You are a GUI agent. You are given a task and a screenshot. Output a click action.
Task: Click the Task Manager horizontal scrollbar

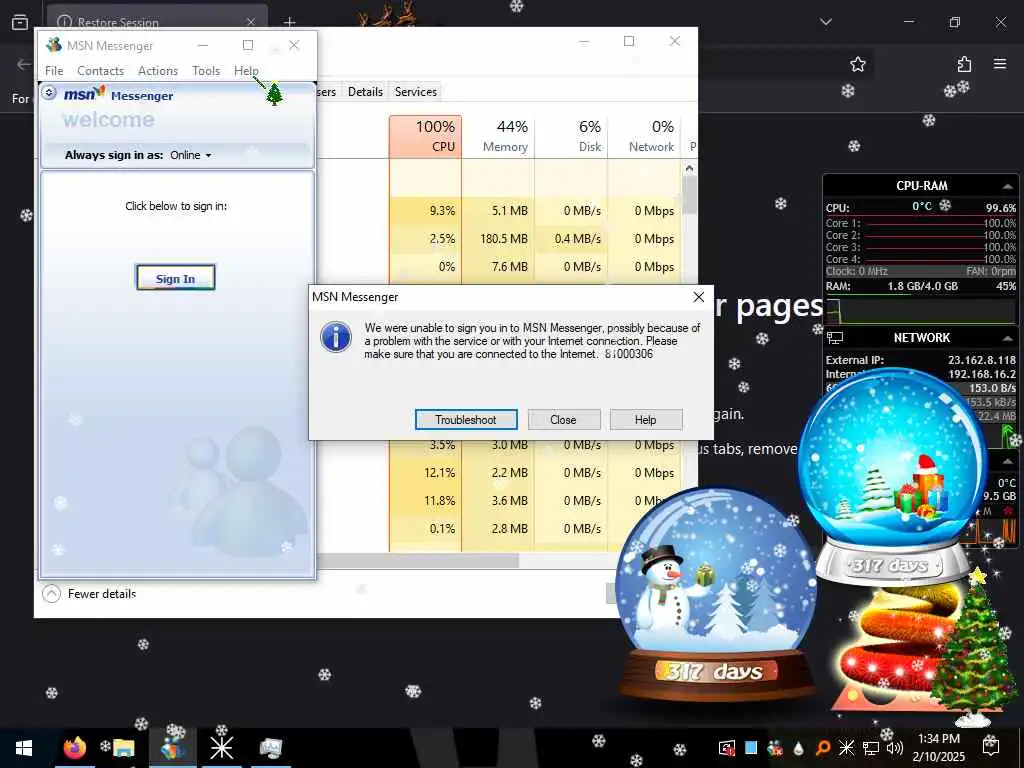coord(418,560)
